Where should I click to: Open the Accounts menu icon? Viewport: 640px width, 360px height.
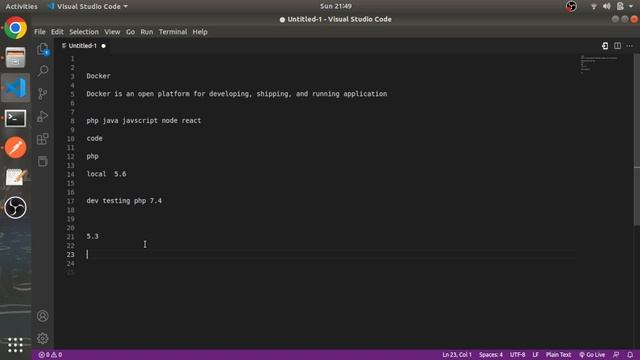pyautogui.click(x=43, y=316)
